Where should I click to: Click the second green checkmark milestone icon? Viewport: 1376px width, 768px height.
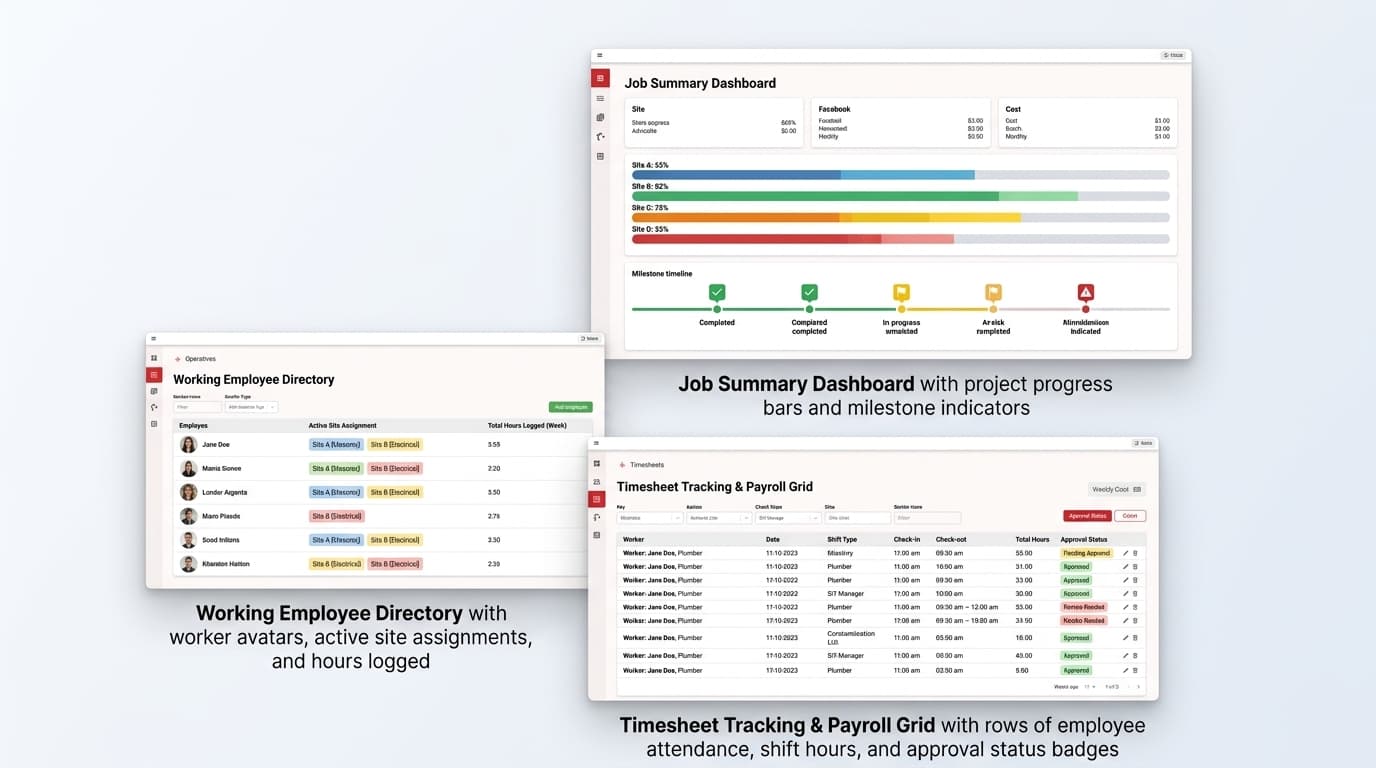(809, 293)
